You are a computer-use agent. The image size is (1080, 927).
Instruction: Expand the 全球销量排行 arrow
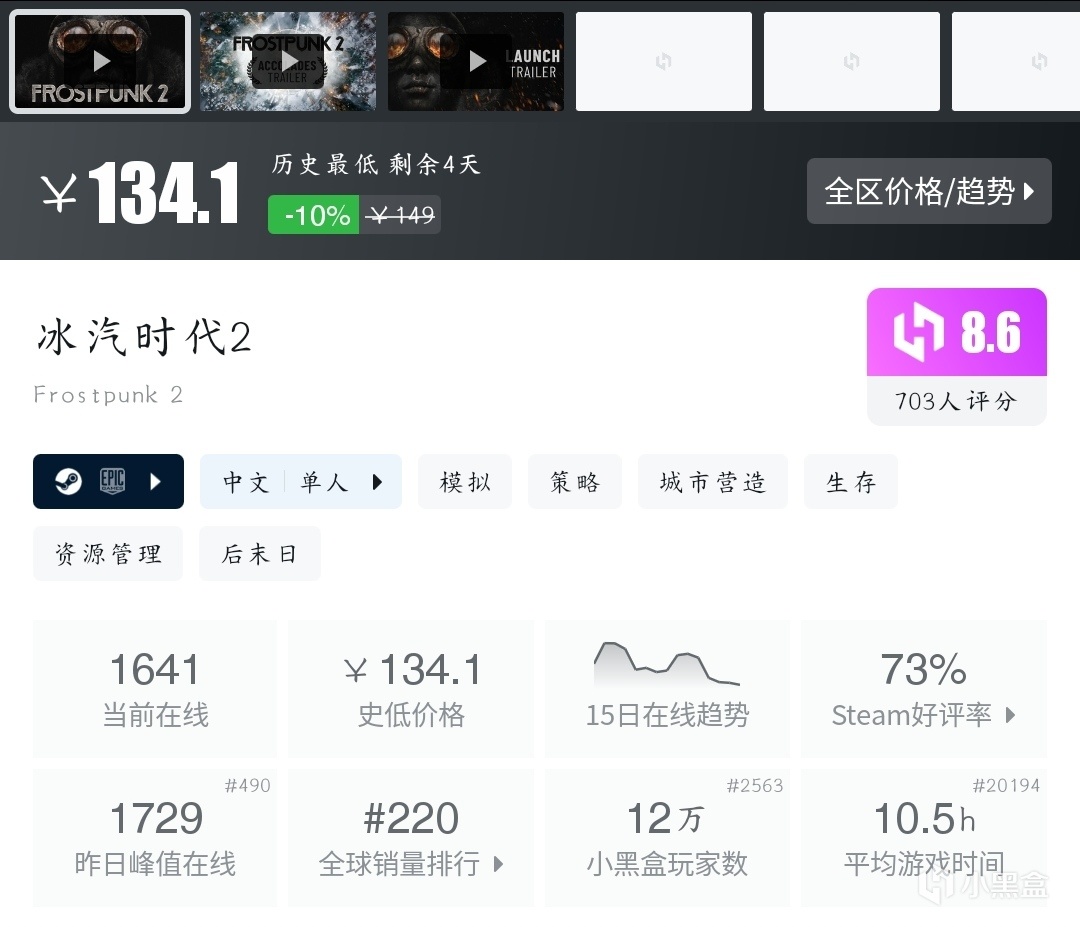pyautogui.click(x=499, y=864)
